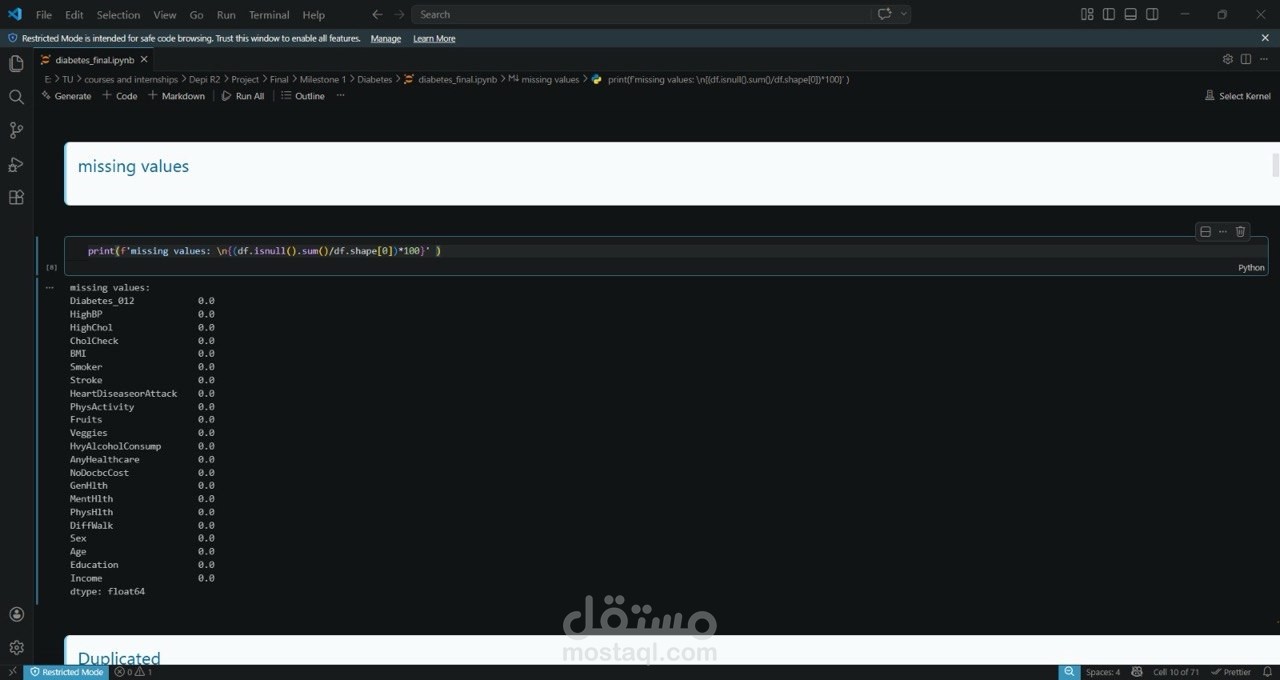Click the Manage link in the banner
The height and width of the screenshot is (680, 1280).
tap(386, 38)
